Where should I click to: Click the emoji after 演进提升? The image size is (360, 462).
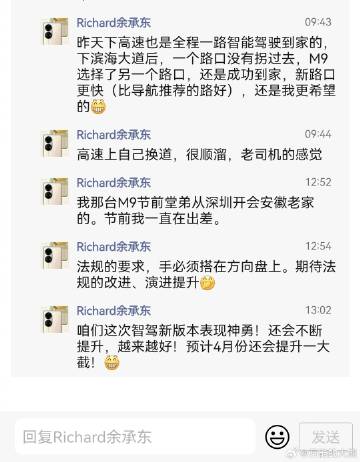pos(207,283)
